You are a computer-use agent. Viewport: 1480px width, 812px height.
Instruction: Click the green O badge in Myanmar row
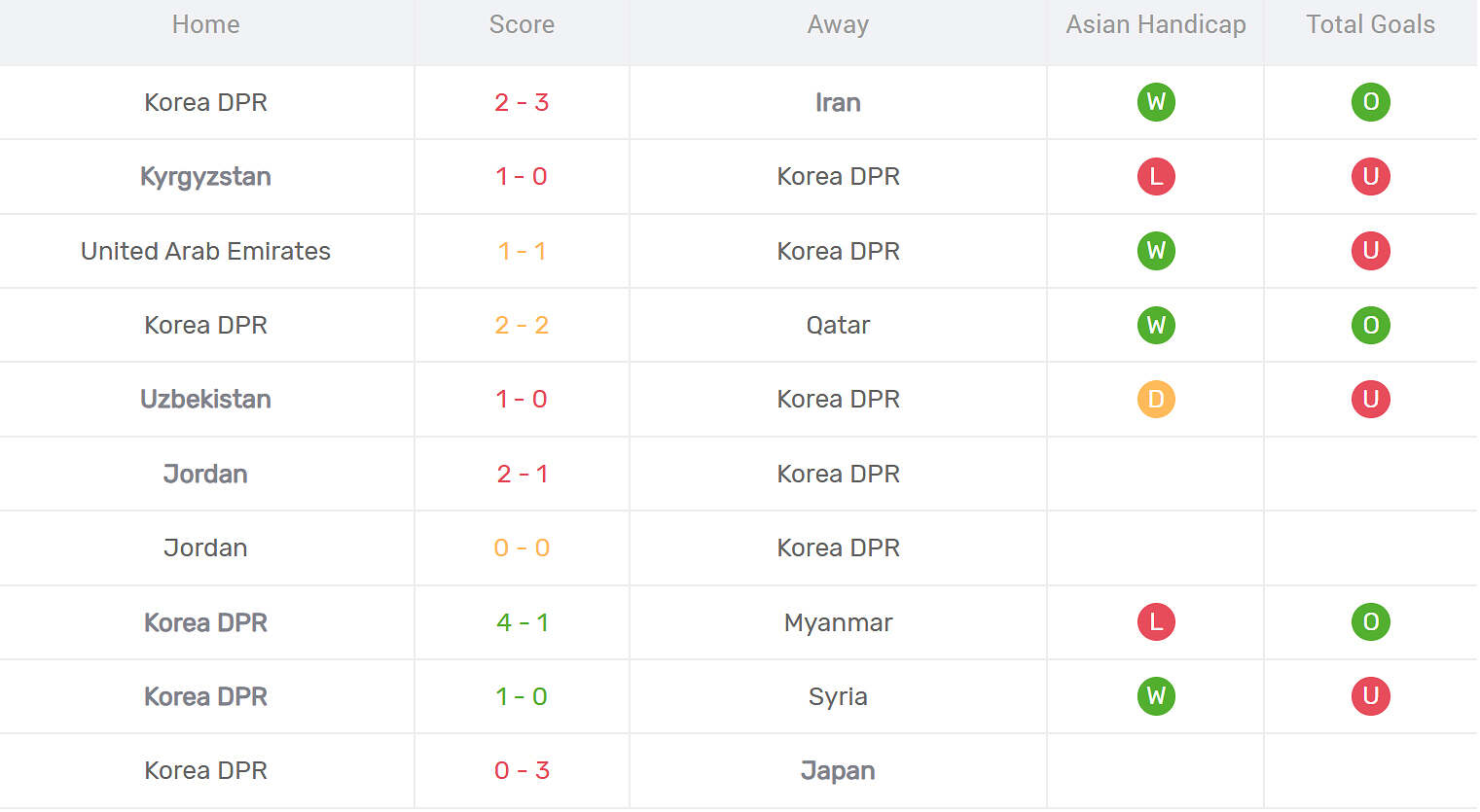1370,622
